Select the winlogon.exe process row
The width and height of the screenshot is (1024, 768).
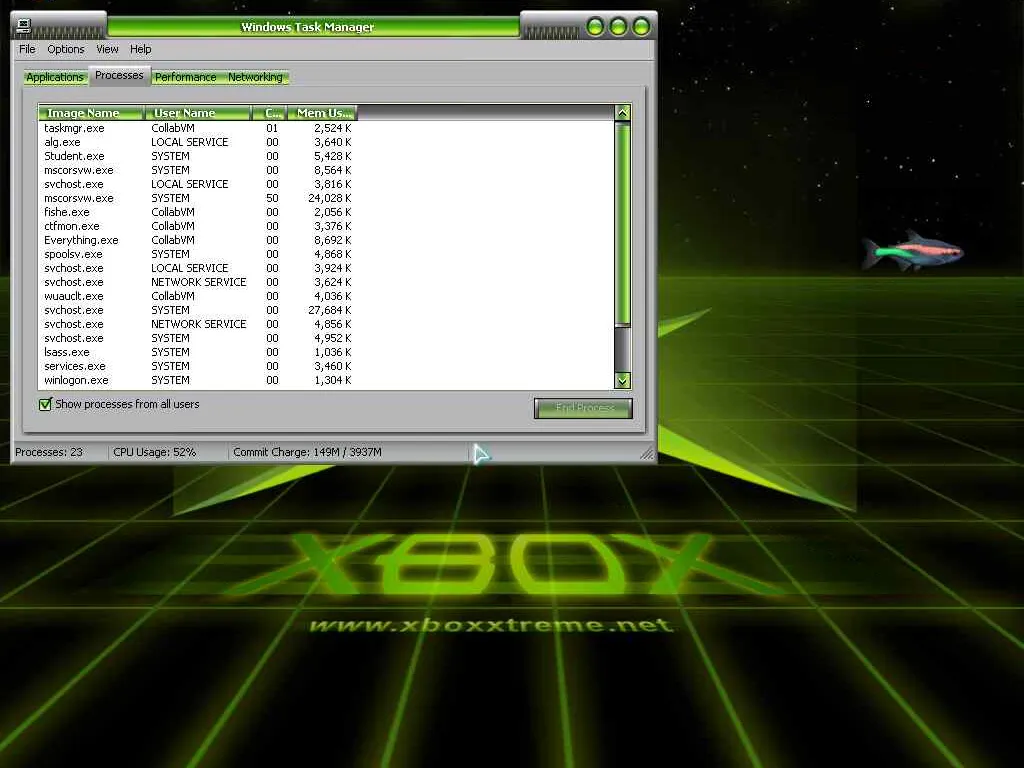click(197, 380)
